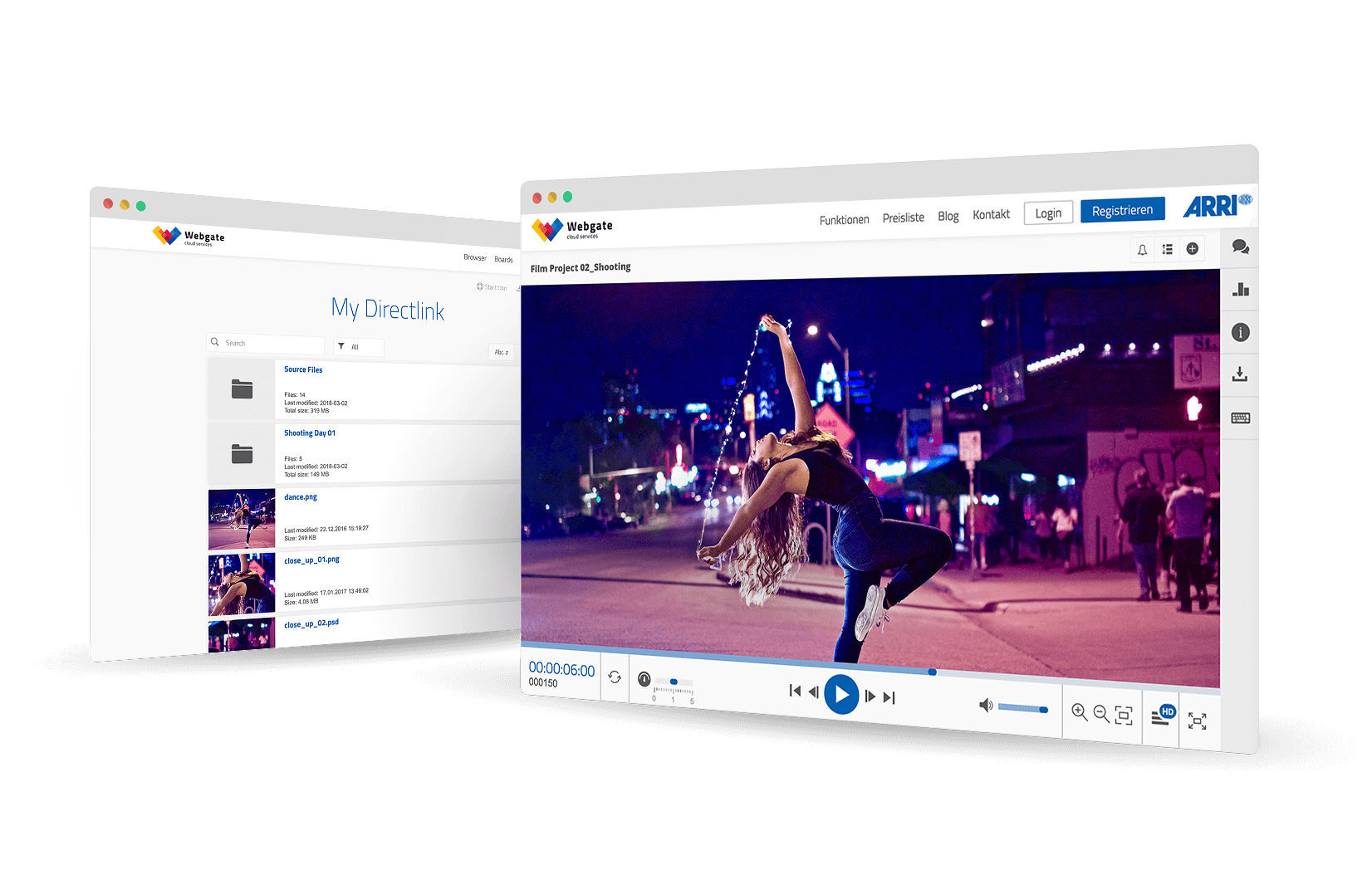Image resolution: width=1372 pixels, height=875 pixels.
Task: Open the Abc..z sorting dropdown
Action: [x=502, y=351]
